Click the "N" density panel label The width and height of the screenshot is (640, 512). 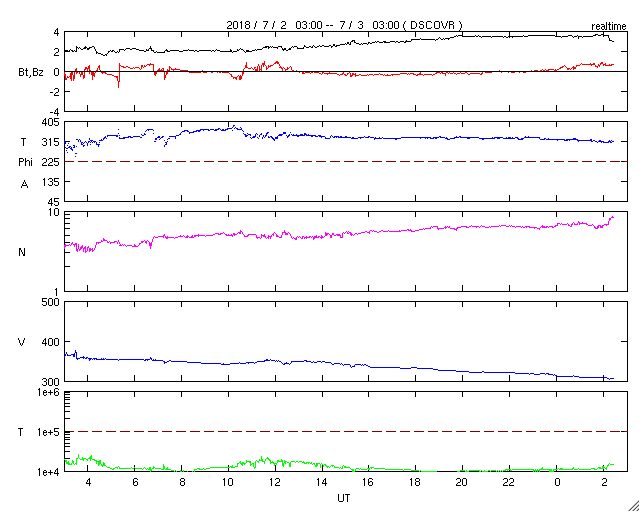[x=22, y=252]
